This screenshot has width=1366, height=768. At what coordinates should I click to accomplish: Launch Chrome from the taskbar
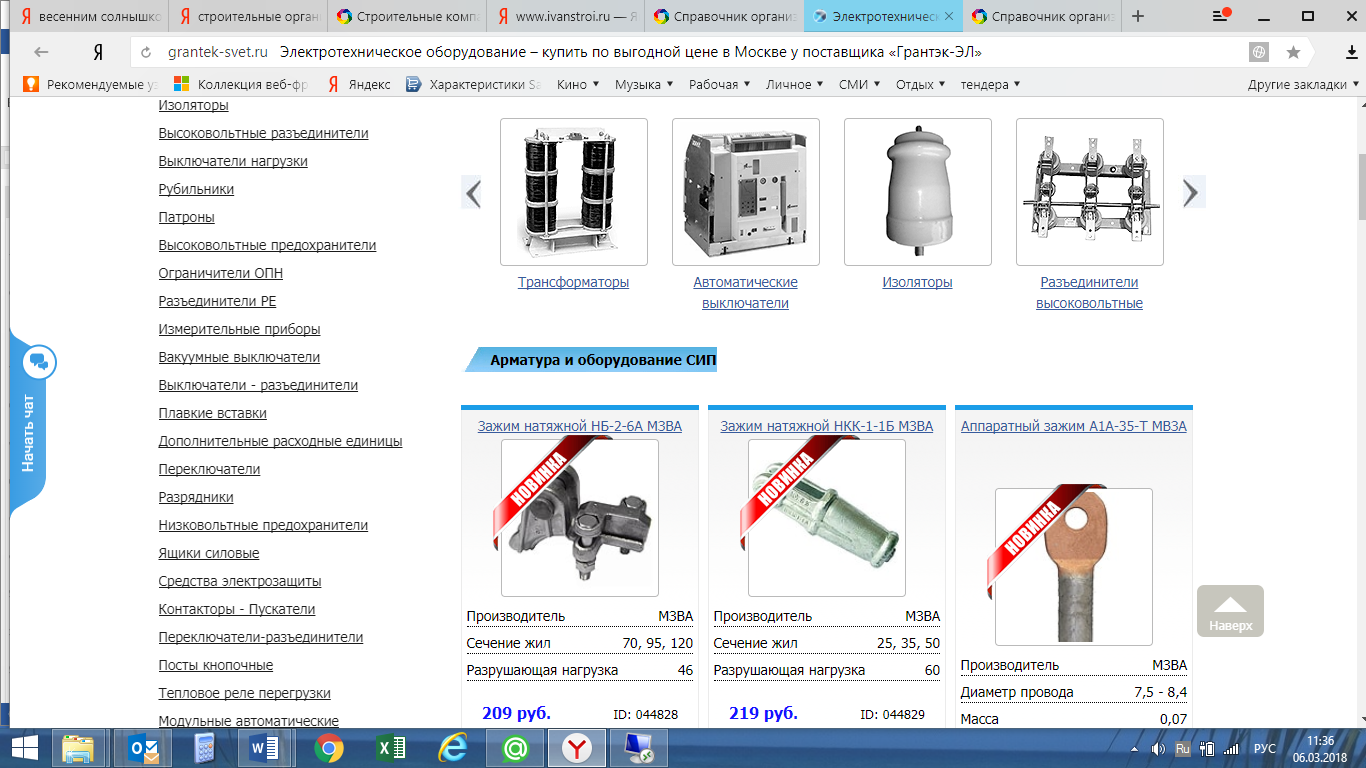(x=329, y=747)
